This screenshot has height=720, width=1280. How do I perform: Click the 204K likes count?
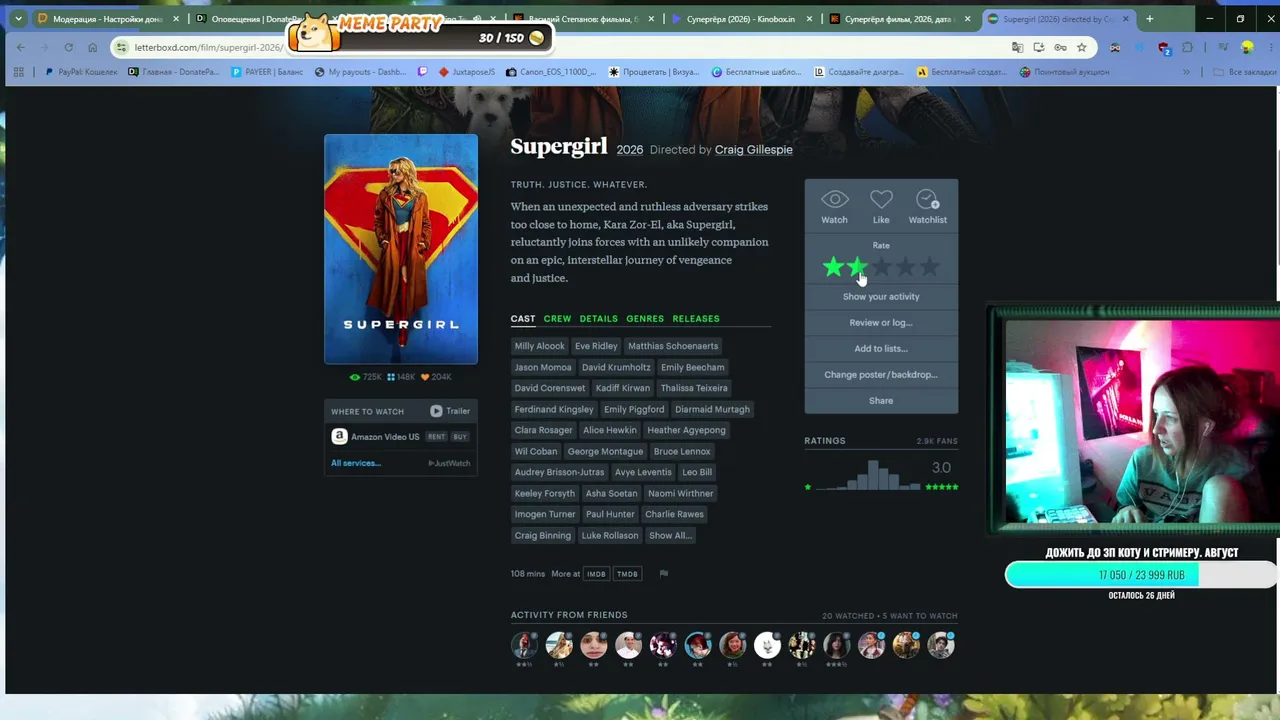point(436,377)
